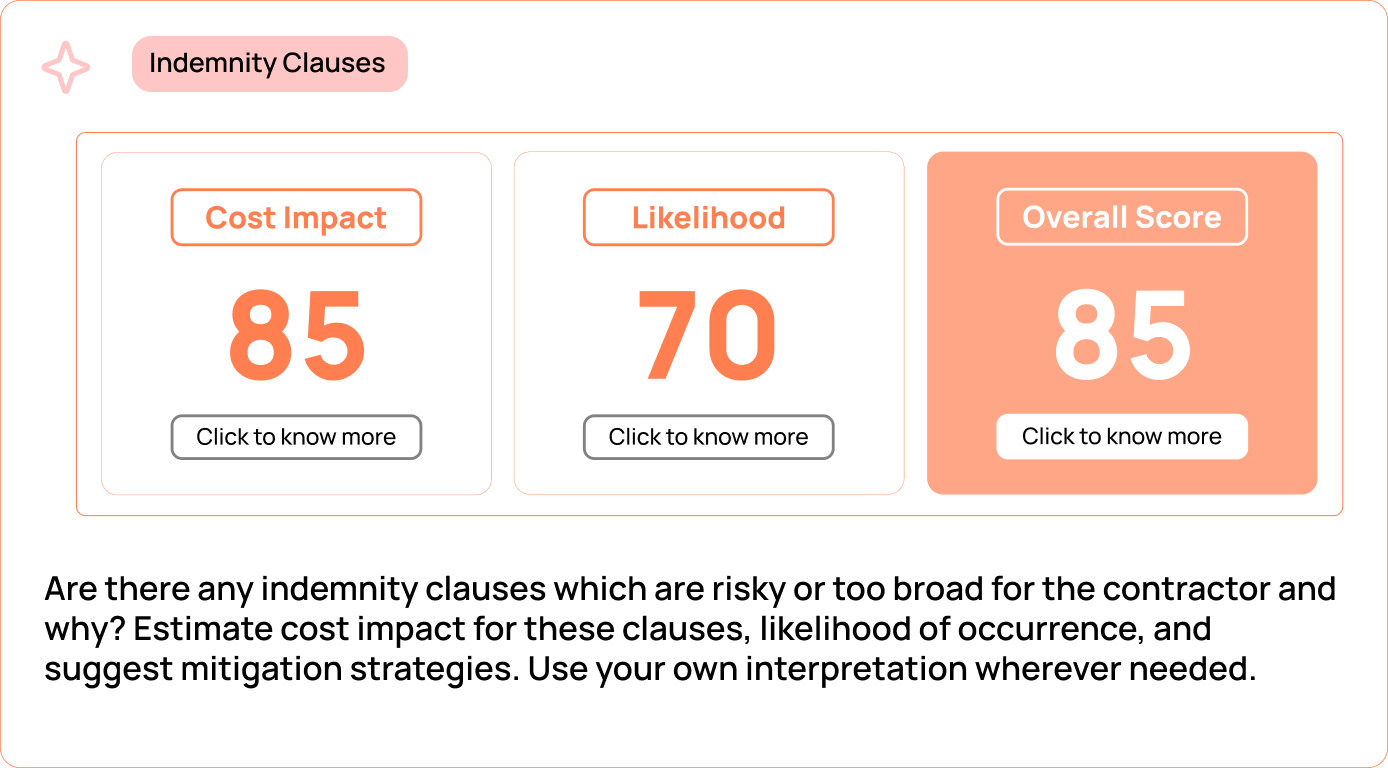Click the digit 0 in Likelihood score

pos(742,335)
